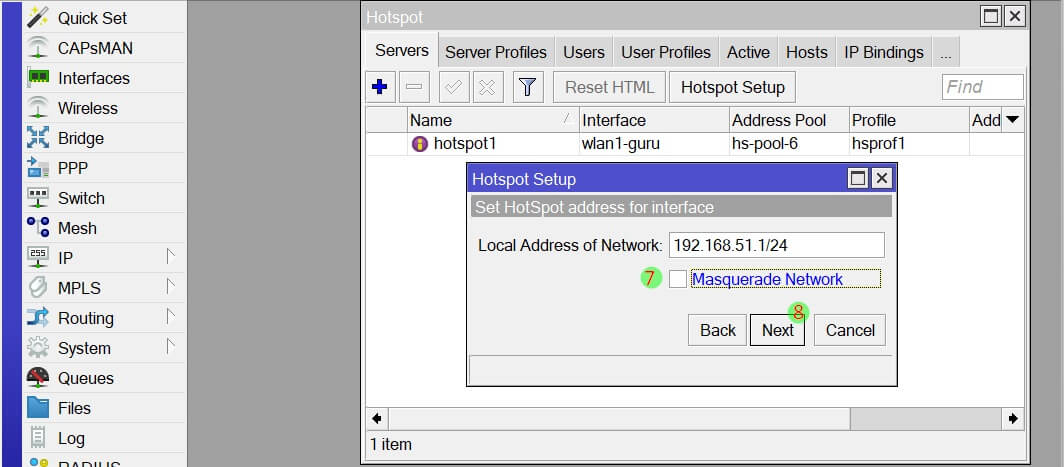Select the Bridge sidebar icon
Viewport: 1064px width, 467px height.
38,138
